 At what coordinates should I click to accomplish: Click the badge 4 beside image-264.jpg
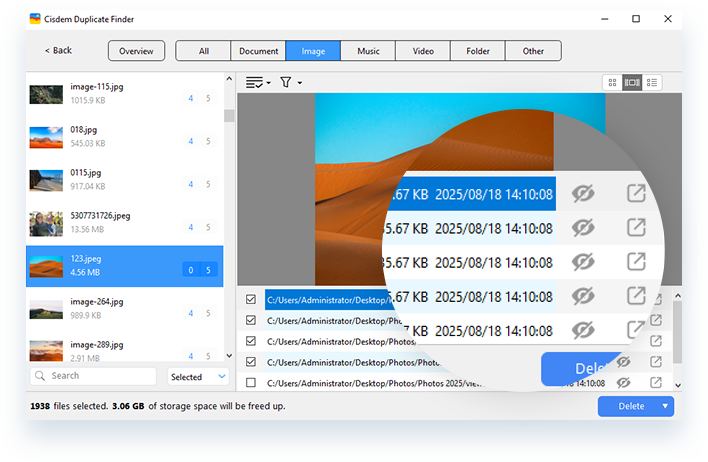(191, 313)
